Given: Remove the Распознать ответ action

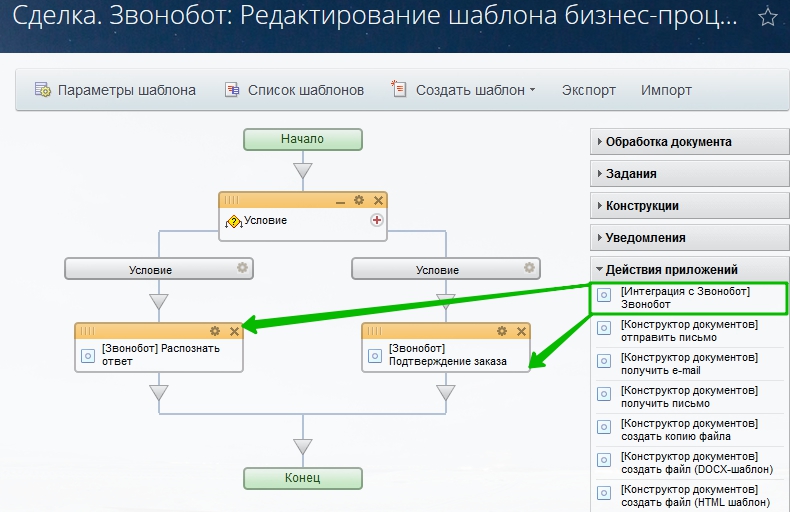Looking at the screenshot, I should (x=234, y=331).
